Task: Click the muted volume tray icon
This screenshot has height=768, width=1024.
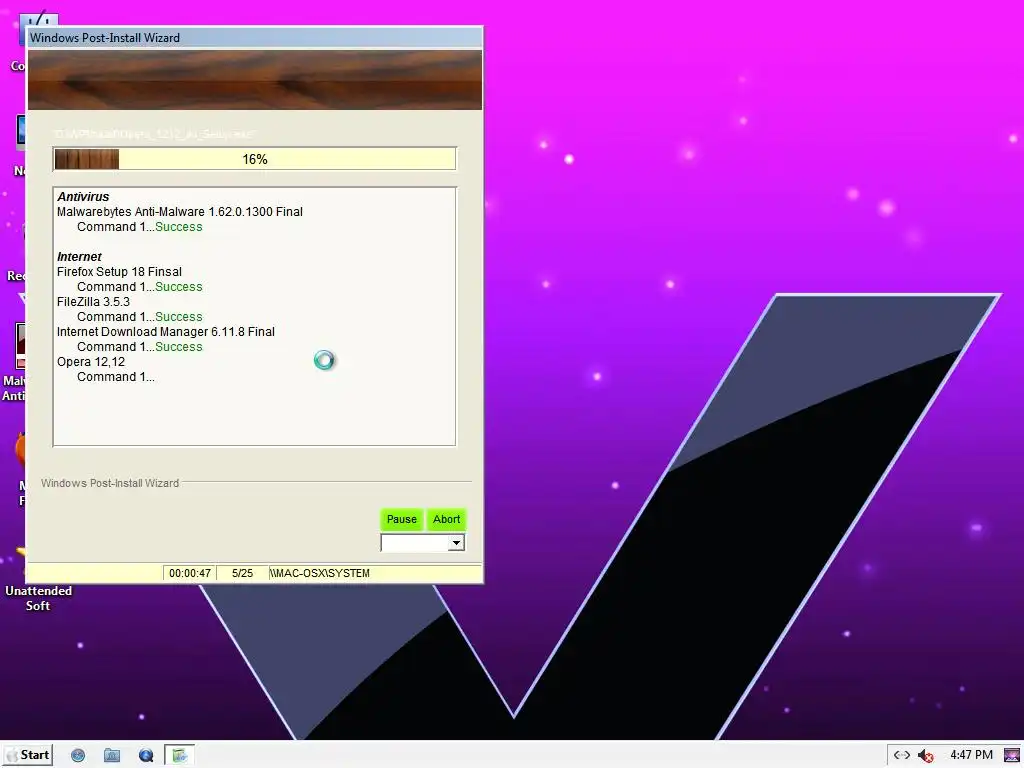Action: (x=925, y=756)
